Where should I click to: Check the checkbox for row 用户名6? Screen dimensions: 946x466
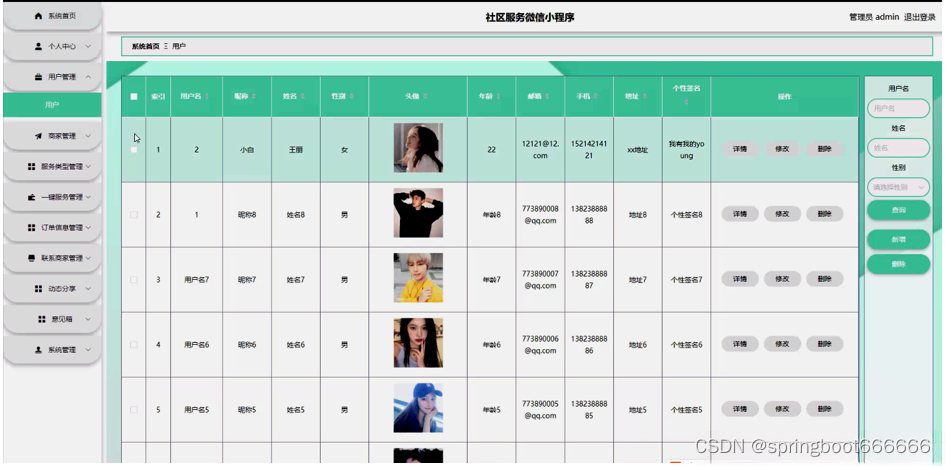pyautogui.click(x=134, y=345)
